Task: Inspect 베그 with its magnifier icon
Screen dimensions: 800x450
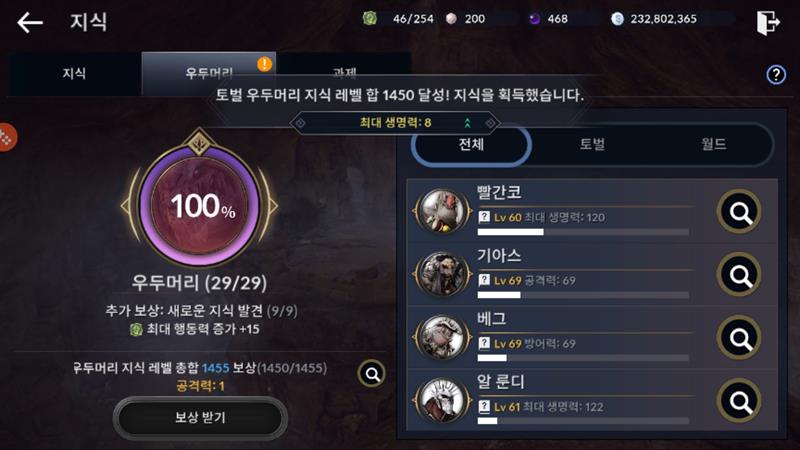Action: pos(739,338)
